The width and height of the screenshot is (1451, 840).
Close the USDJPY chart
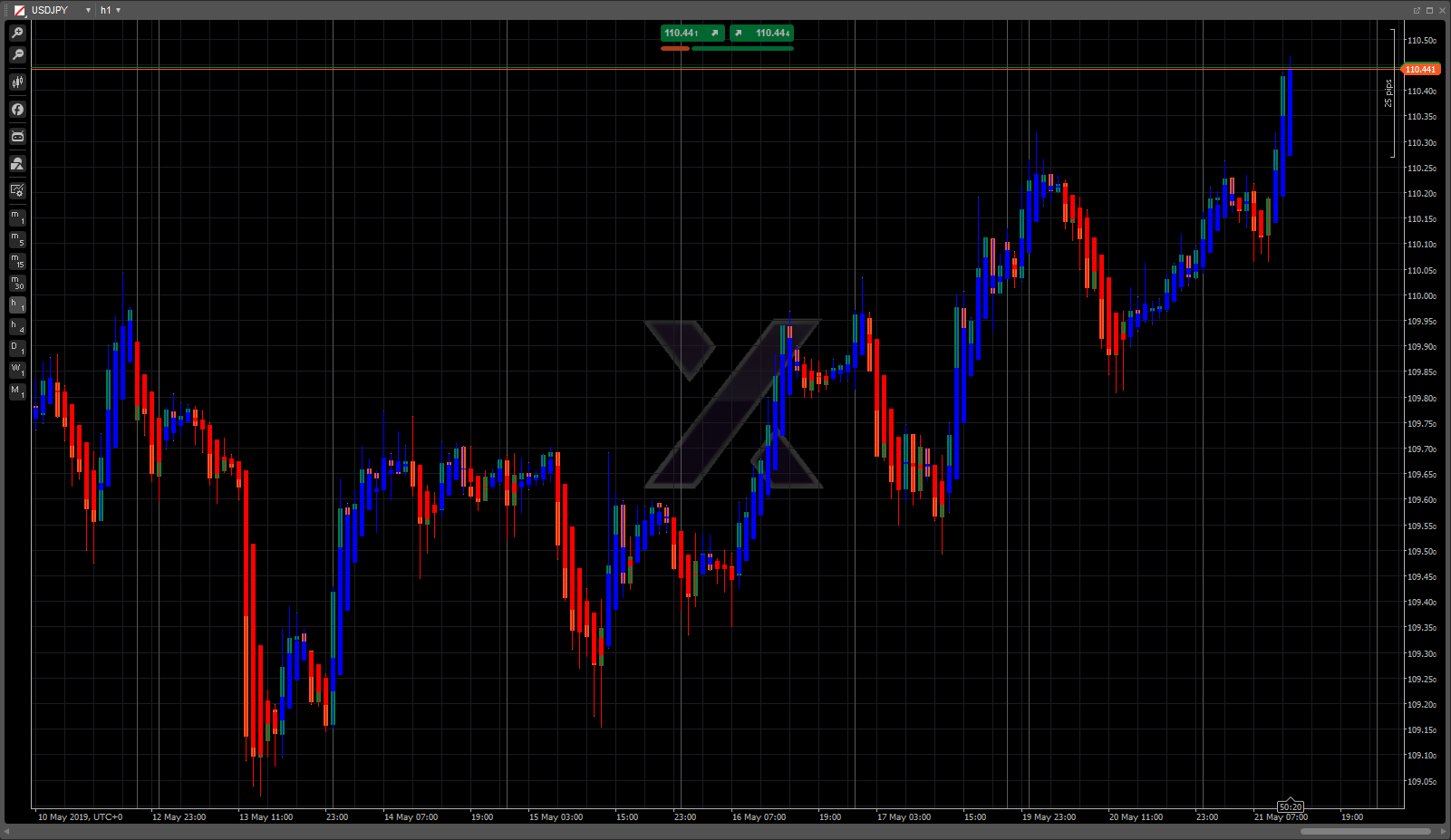(1442, 10)
